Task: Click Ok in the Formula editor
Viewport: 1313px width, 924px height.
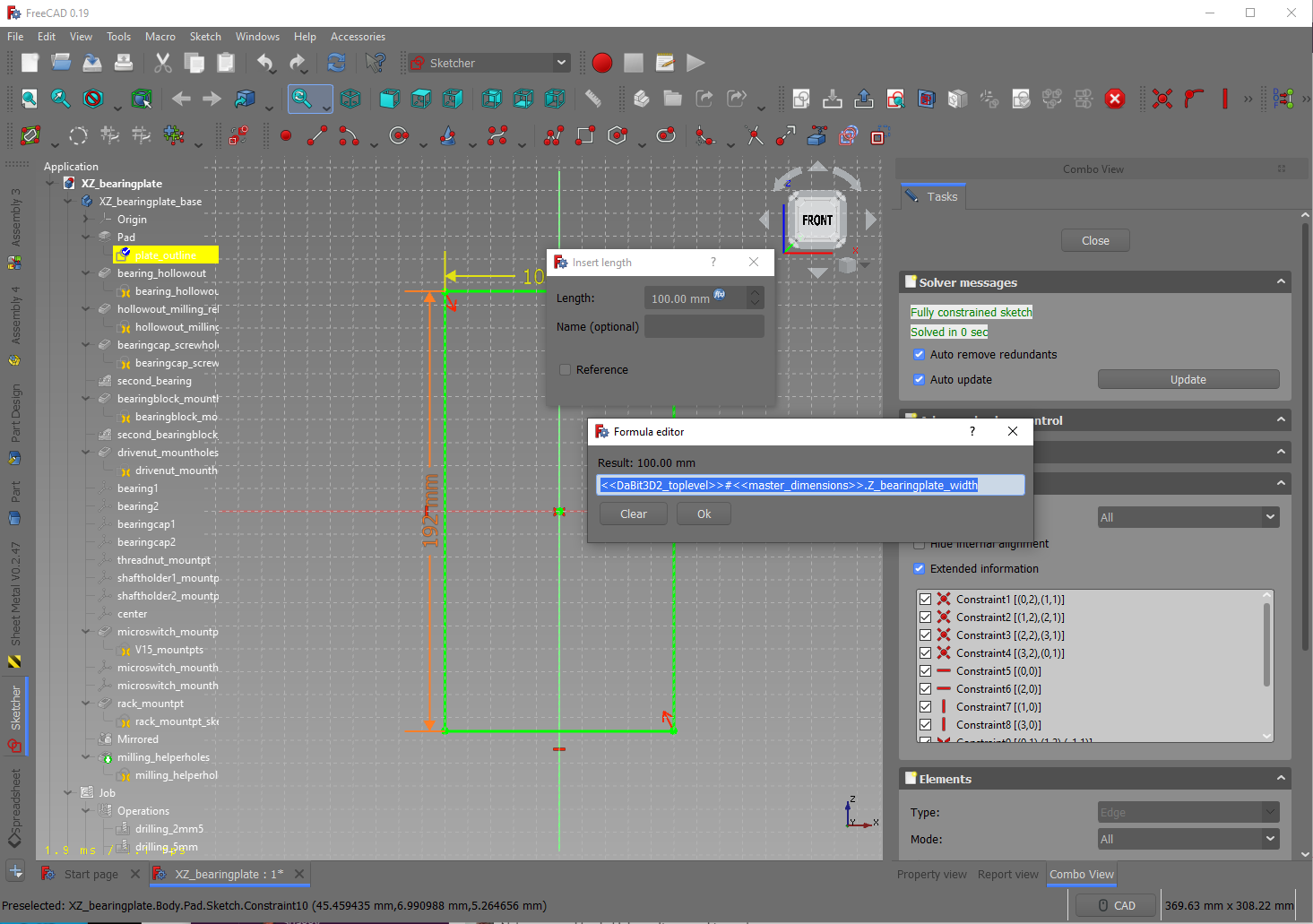Action: pyautogui.click(x=704, y=514)
